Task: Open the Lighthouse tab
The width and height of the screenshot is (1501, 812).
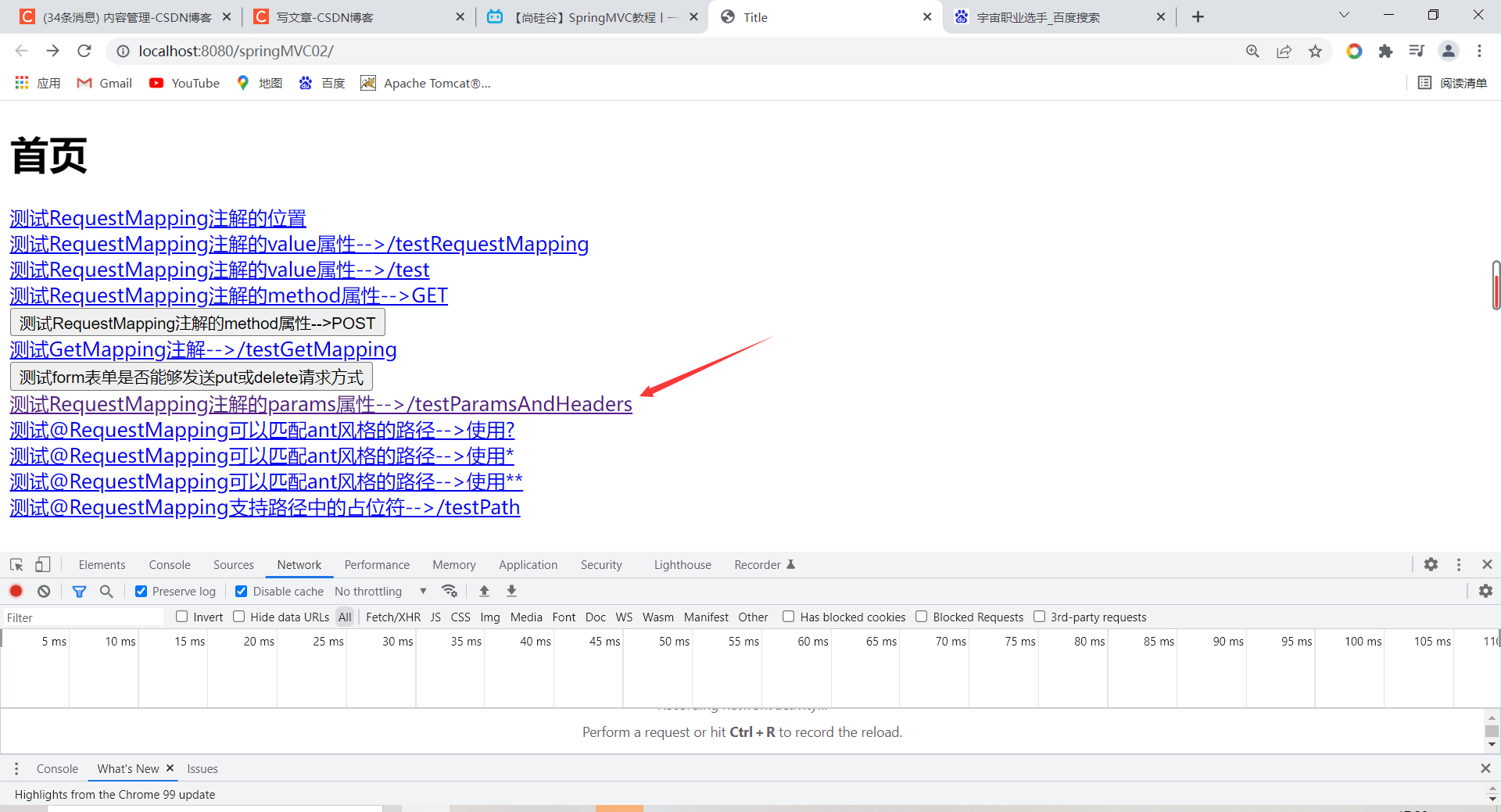Action: [x=682, y=564]
